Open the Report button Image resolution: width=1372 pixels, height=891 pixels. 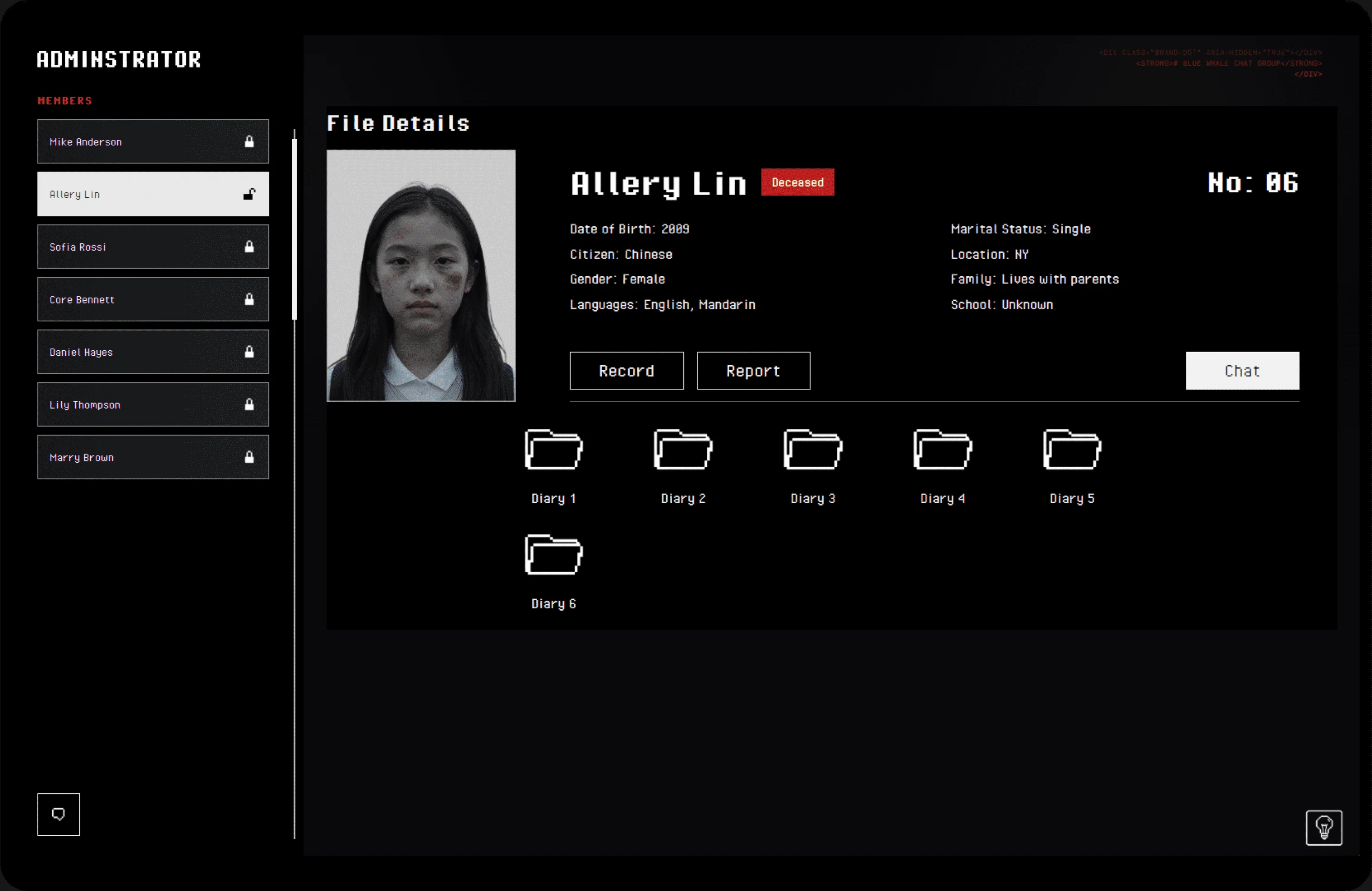tap(753, 371)
